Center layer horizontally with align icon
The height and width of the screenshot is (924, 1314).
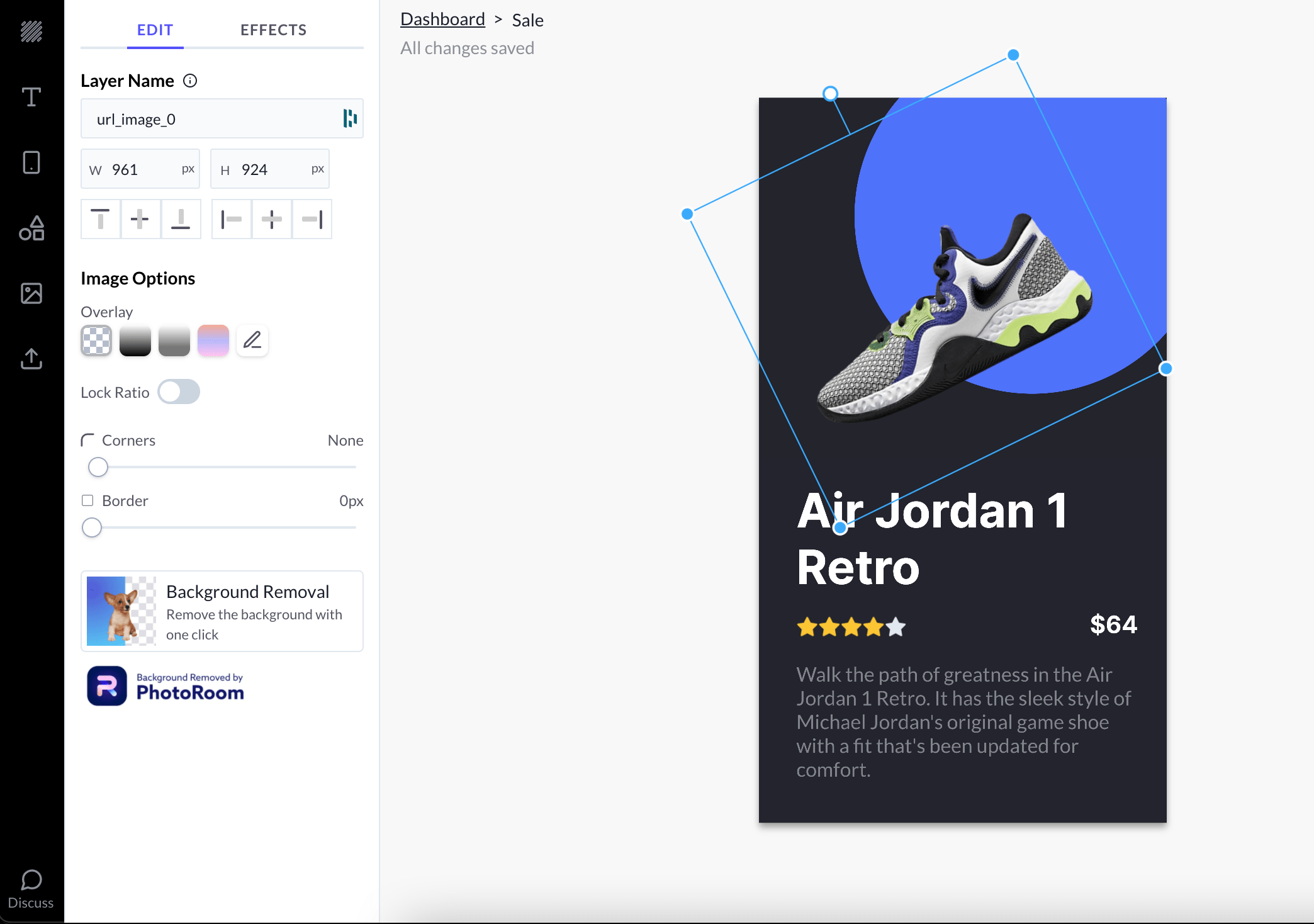click(x=272, y=219)
